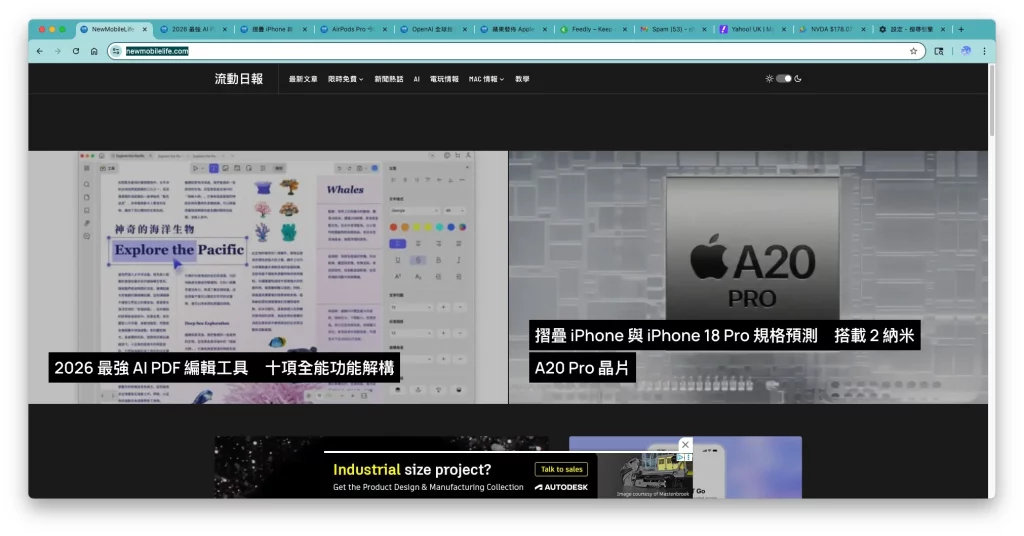Click the Industrial size project ad text
Image resolution: width=1024 pixels, height=536 pixels.
click(x=412, y=469)
